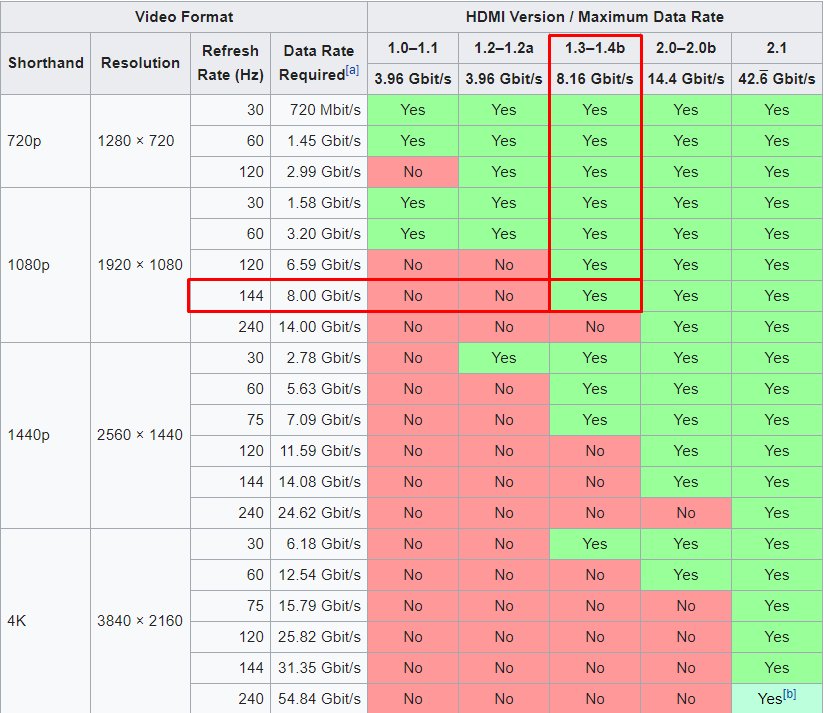824x713 pixels.
Task: Select the '8.16 Gbit/s' maximum data rate
Action: 595,79
